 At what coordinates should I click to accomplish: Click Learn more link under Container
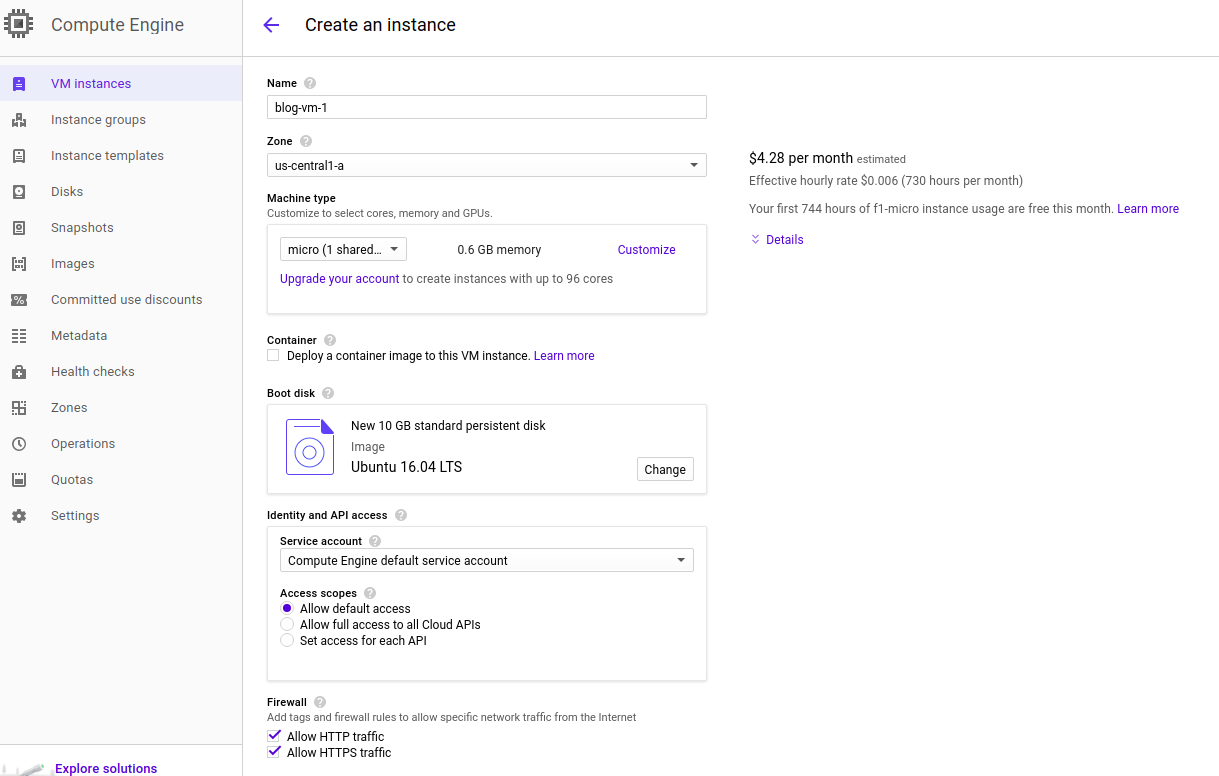564,356
